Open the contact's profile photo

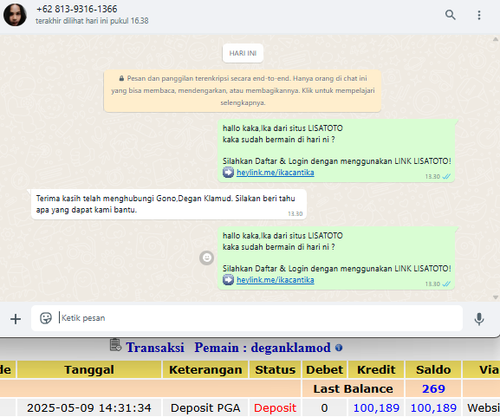tap(15, 15)
